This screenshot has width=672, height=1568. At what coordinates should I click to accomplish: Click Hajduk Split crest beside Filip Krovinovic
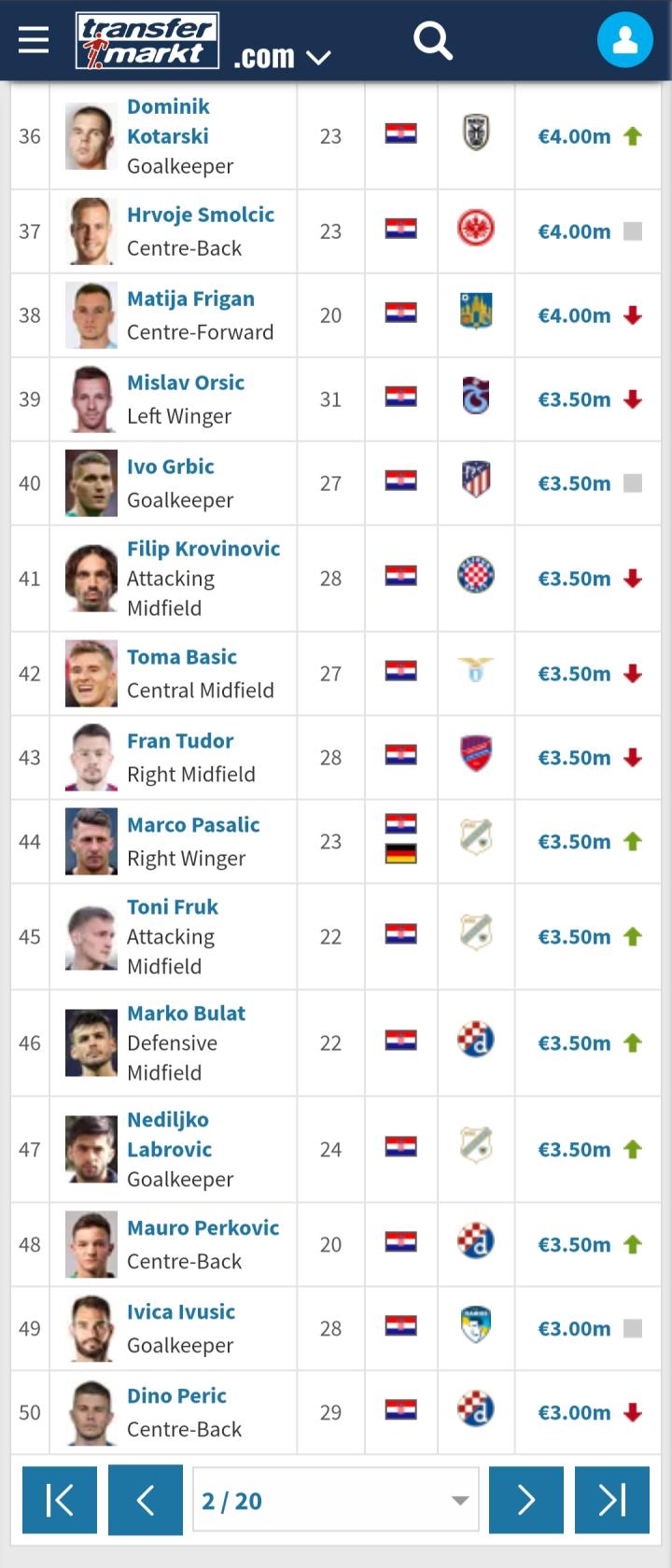click(x=476, y=577)
